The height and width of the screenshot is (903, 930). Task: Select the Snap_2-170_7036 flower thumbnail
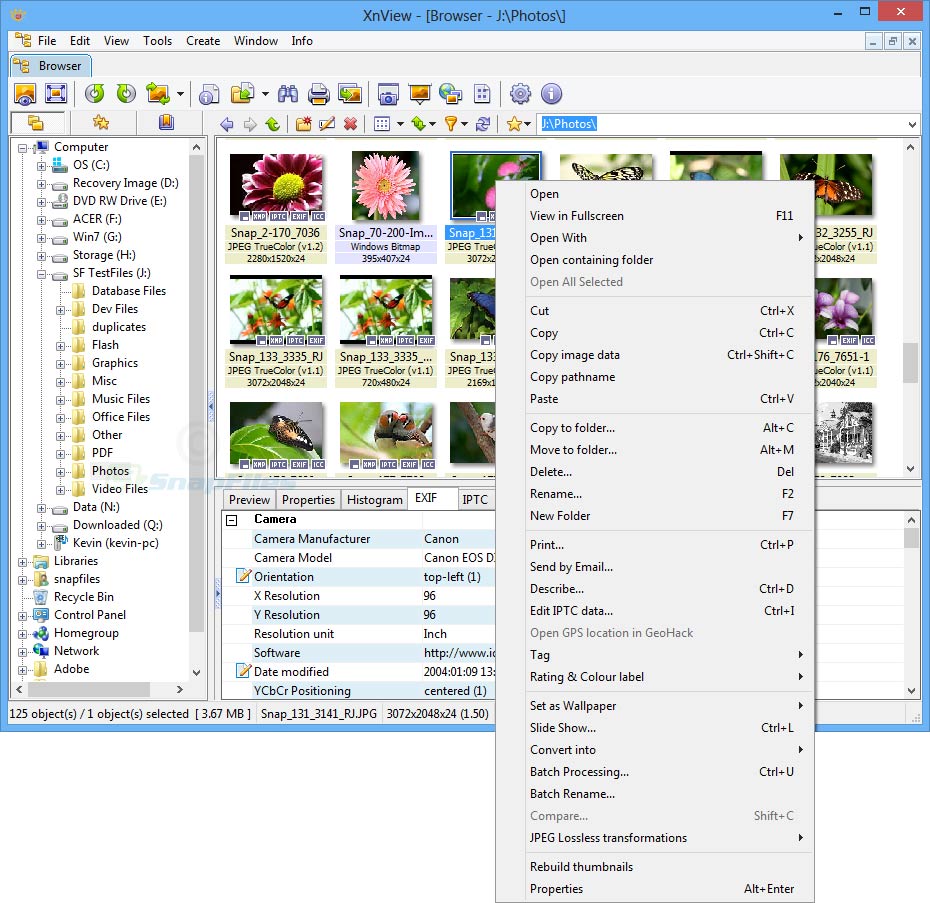coord(276,185)
